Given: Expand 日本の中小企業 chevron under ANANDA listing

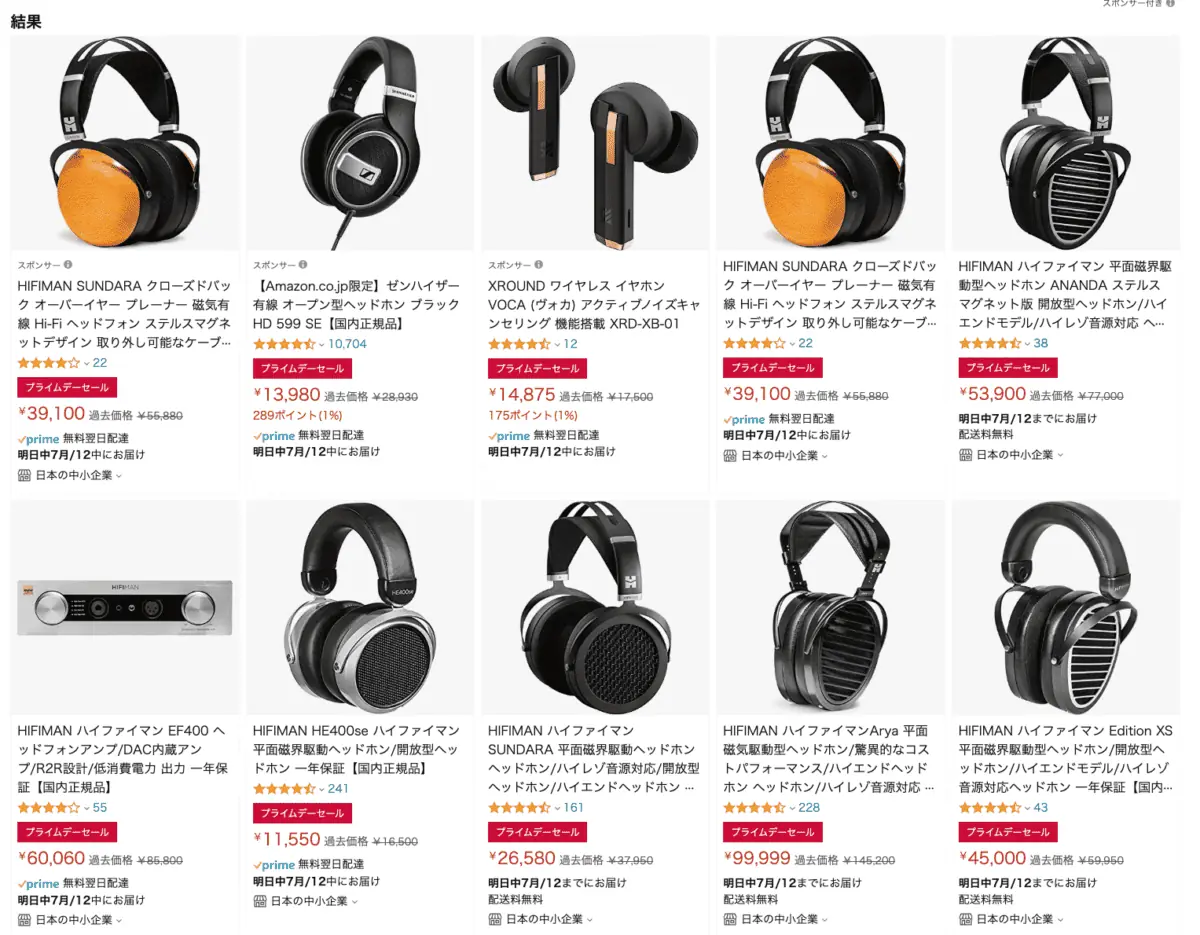Looking at the screenshot, I should click(x=1060, y=455).
